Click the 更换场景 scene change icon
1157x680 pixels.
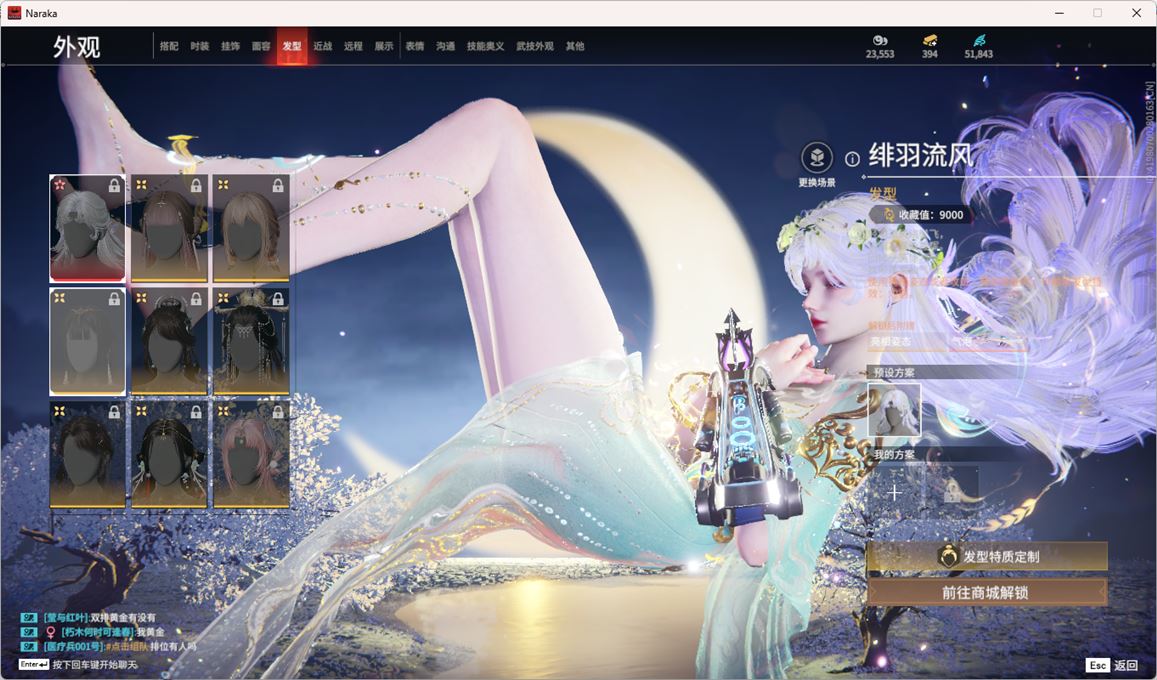click(817, 158)
